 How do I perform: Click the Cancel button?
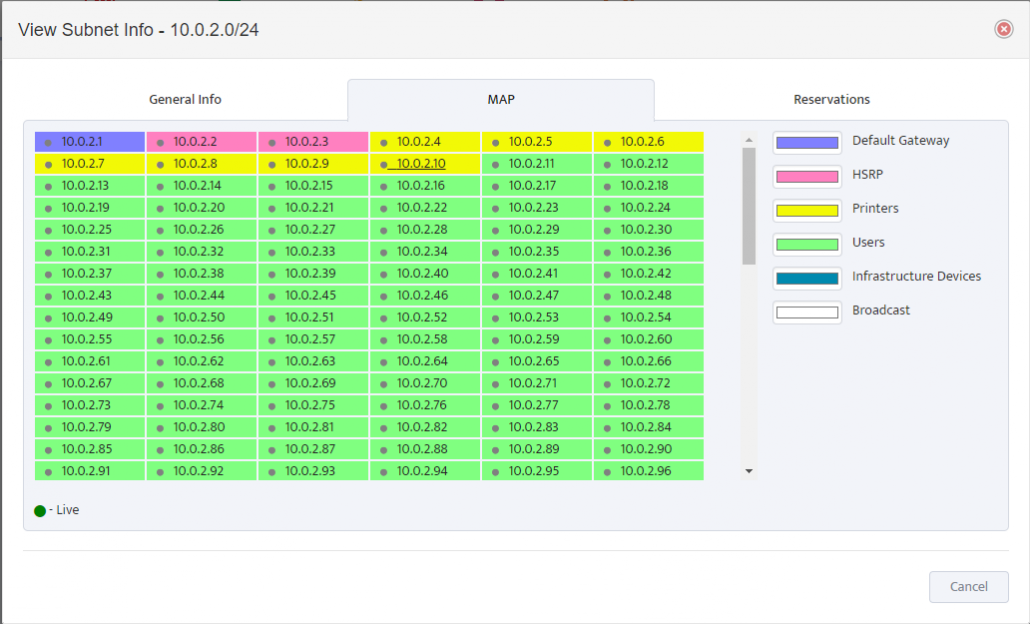click(967, 587)
